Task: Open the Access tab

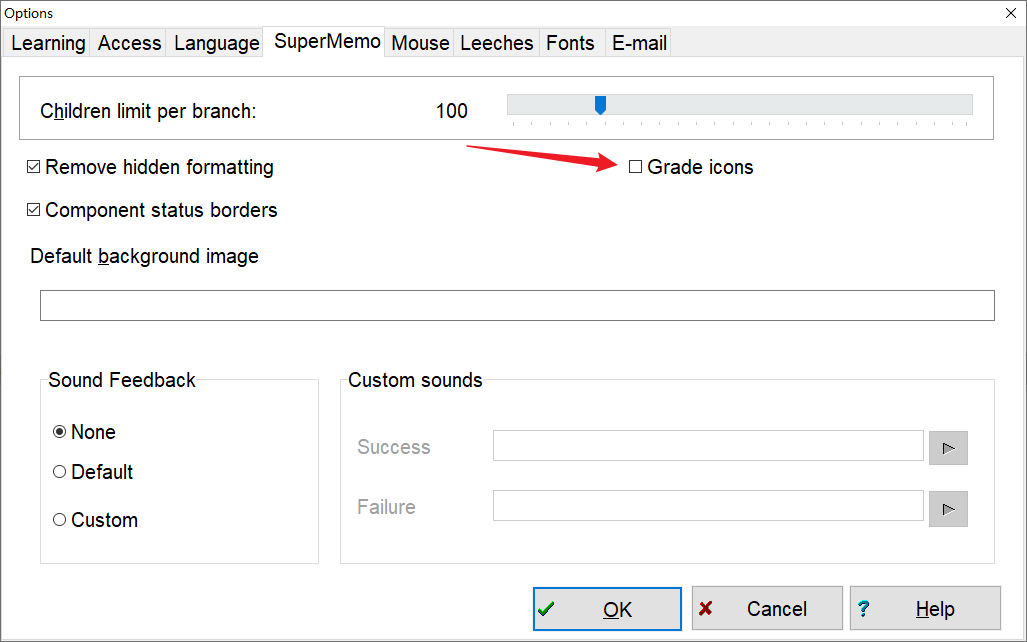Action: pos(130,43)
